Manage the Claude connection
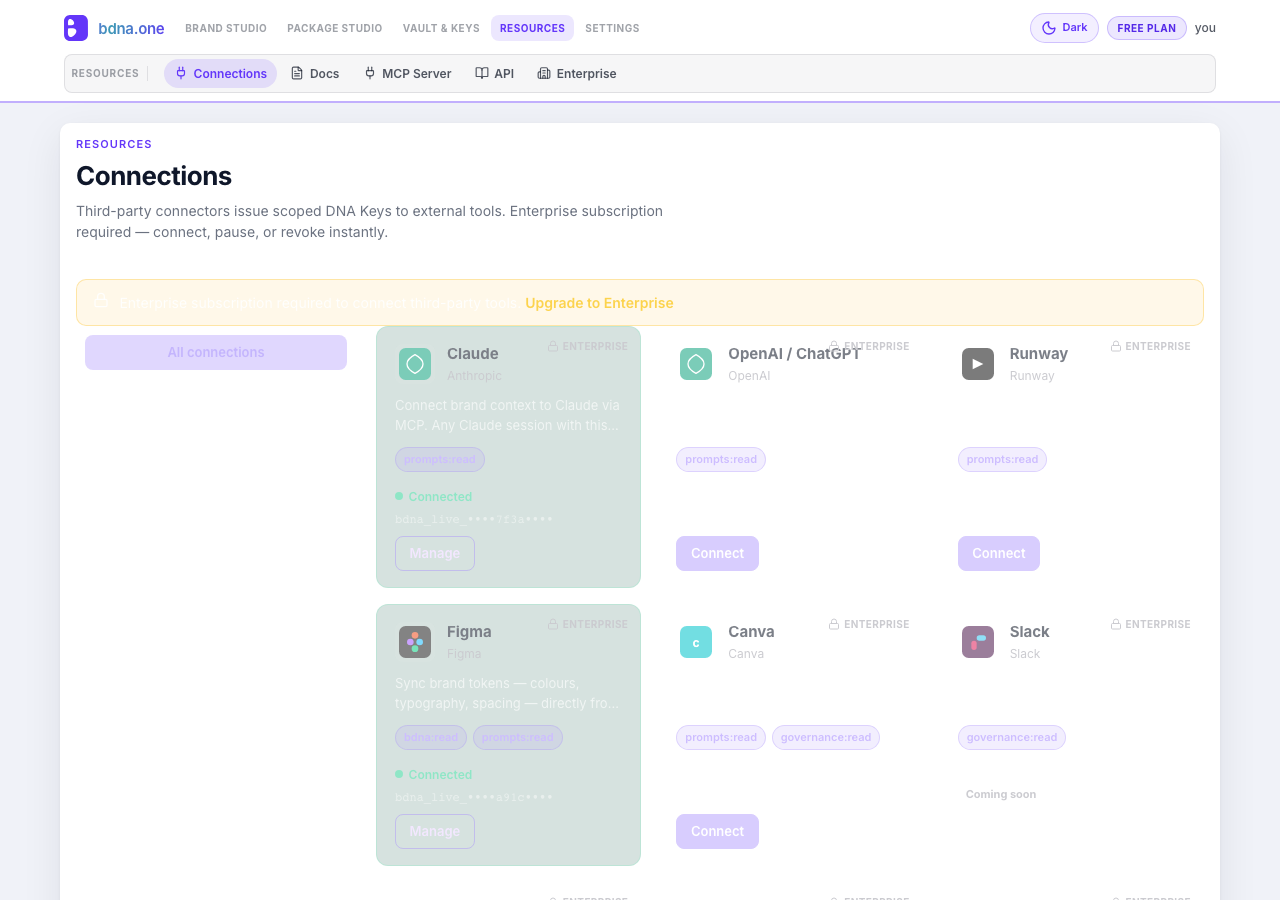Viewport: 1280px width, 900px height. [435, 553]
